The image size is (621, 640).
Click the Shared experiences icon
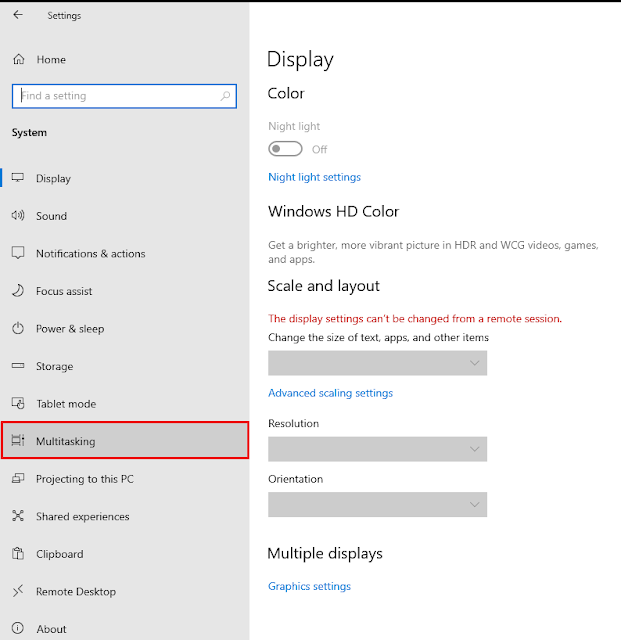click(x=18, y=516)
